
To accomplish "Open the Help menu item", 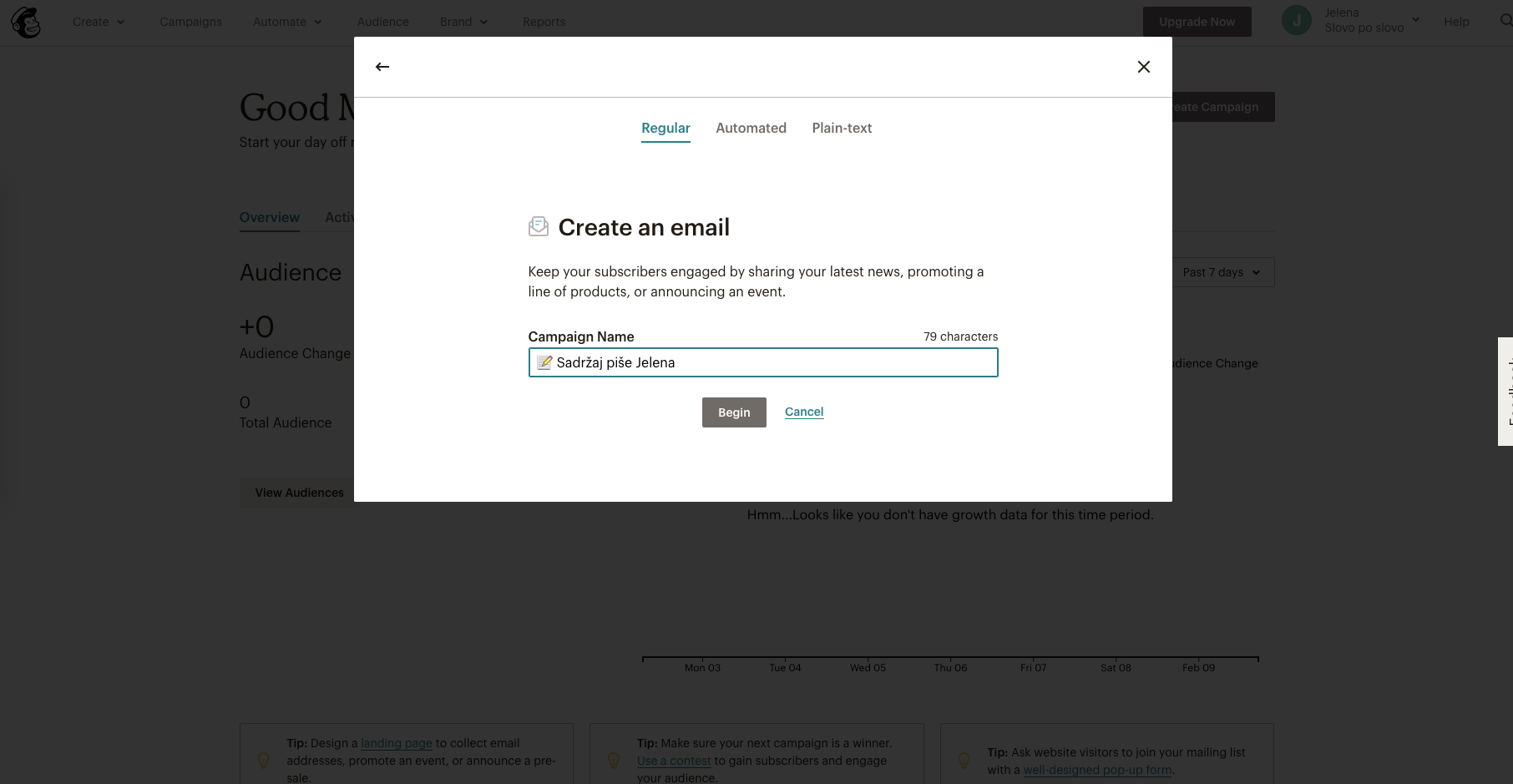I will pos(1456,22).
